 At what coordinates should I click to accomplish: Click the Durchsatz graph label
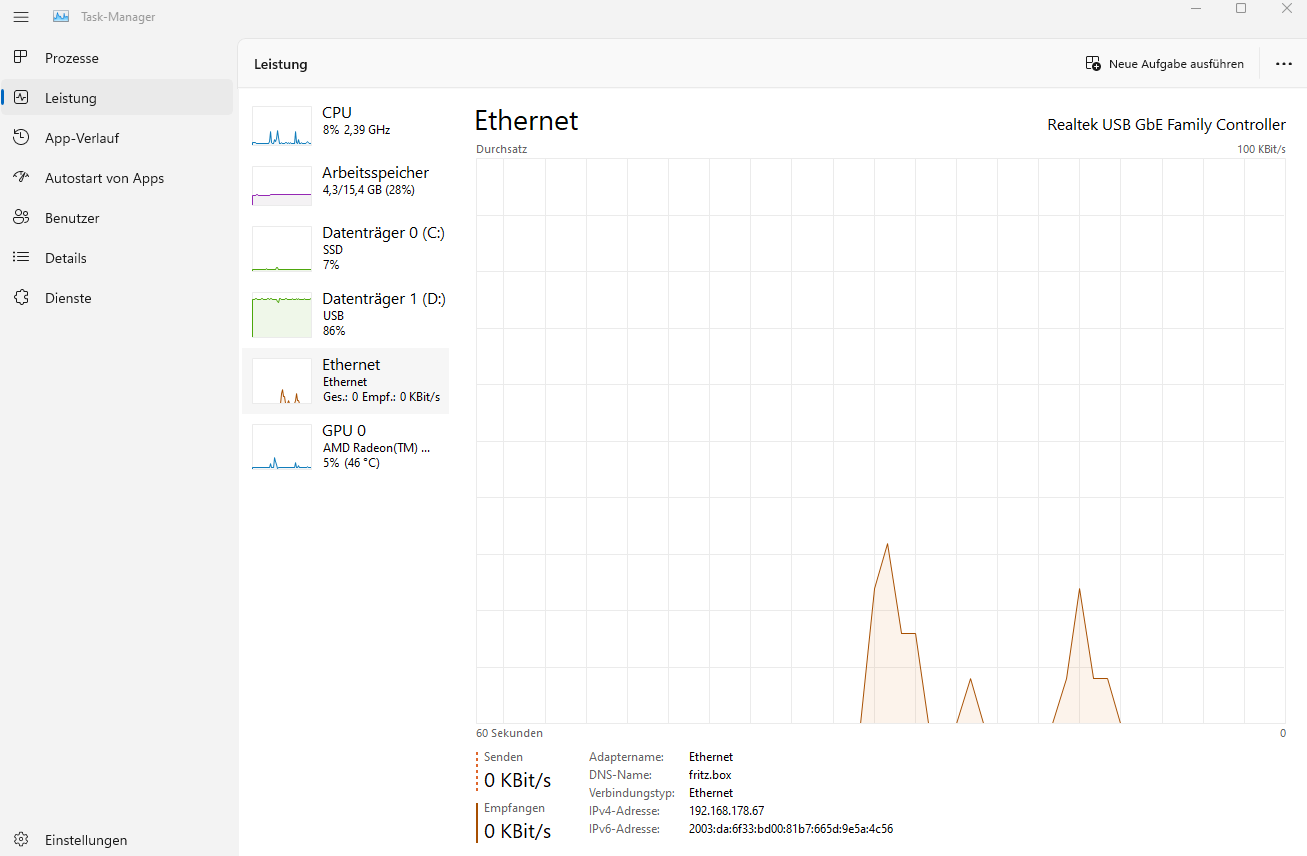[x=501, y=149]
